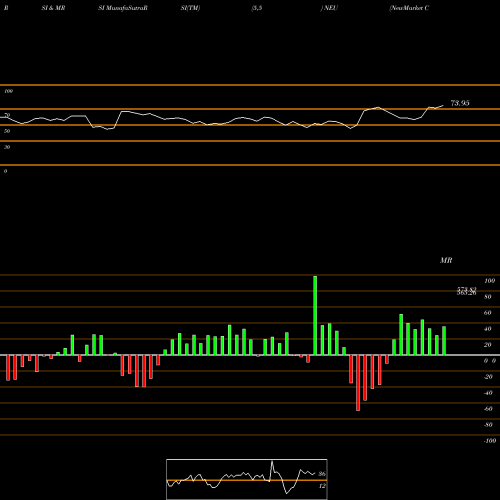The height and width of the screenshot is (500, 500).
Task: Select the tallest green histogram bar
Action: [x=315, y=316]
